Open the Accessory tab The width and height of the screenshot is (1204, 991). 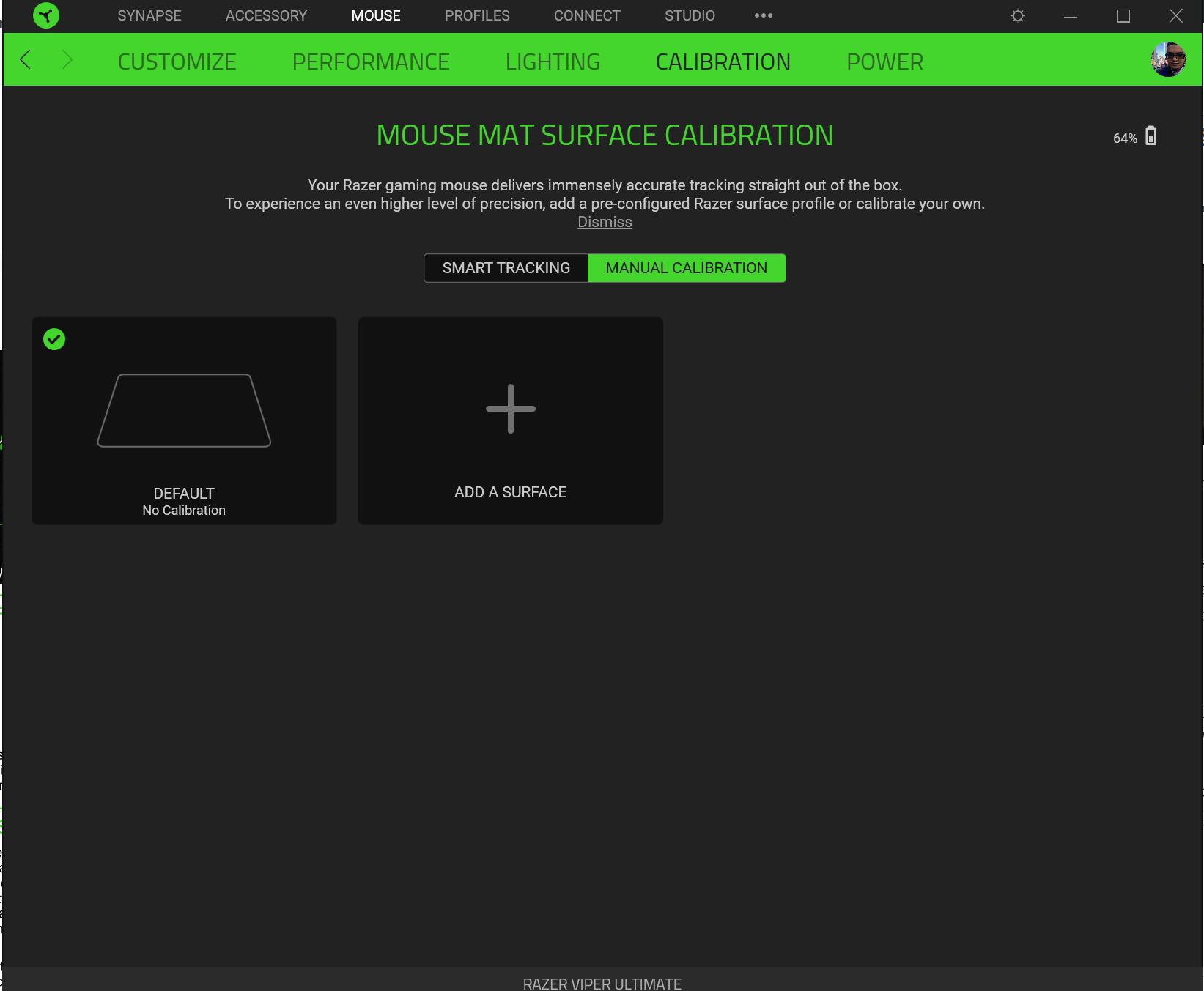pyautogui.click(x=266, y=15)
